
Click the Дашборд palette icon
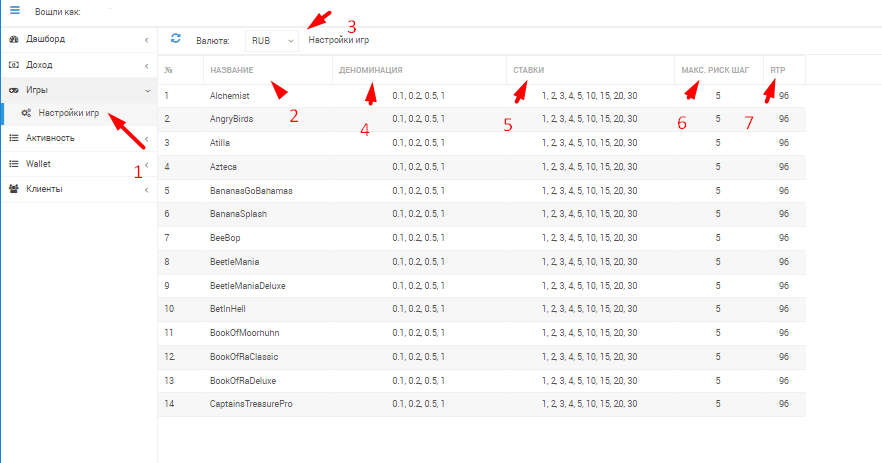click(14, 39)
